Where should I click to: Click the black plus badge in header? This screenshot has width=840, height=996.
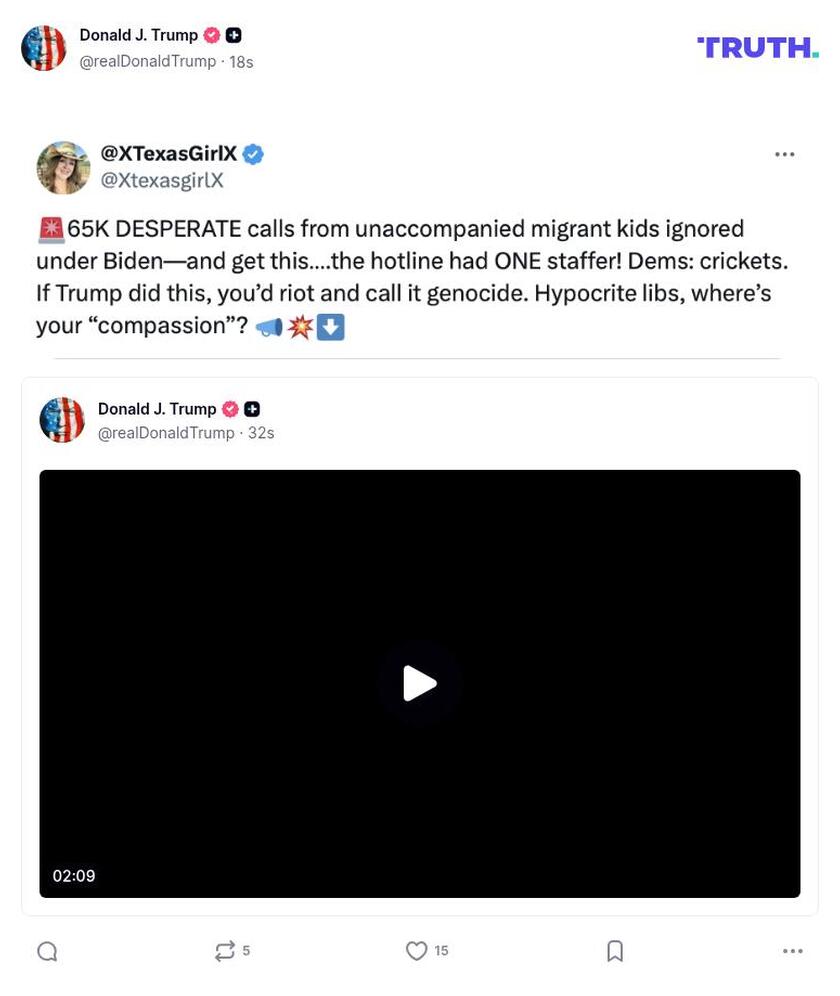tap(233, 36)
